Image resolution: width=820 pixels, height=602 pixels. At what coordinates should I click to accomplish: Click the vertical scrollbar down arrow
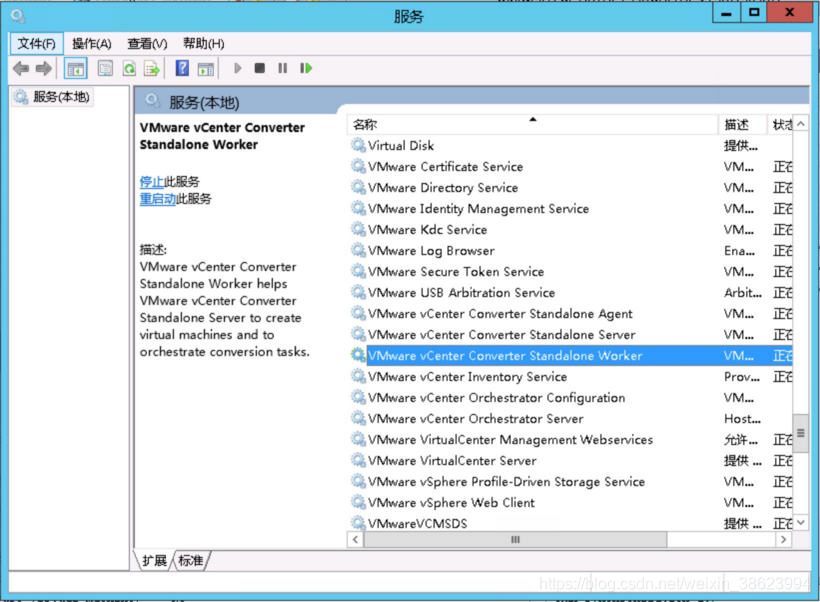coord(801,522)
